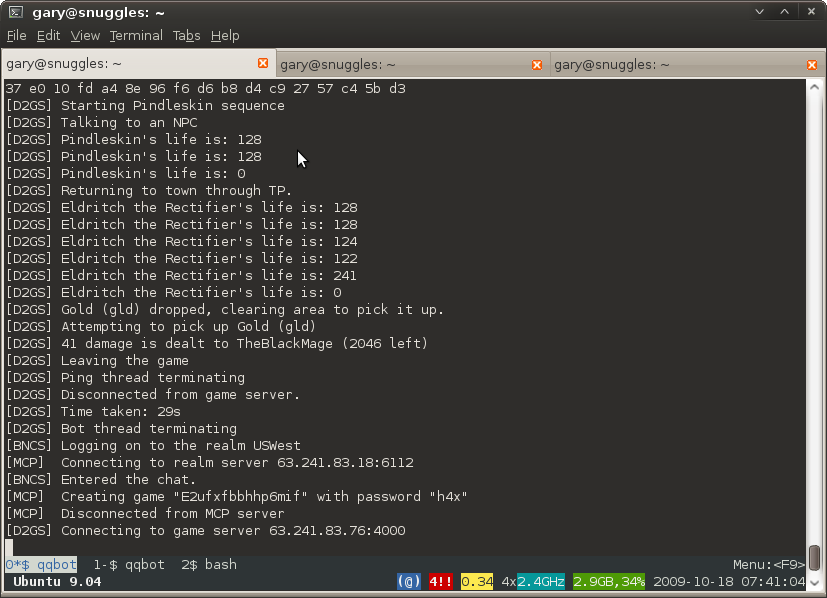Click the red 4!! updates indicator
This screenshot has width=827, height=598.
tap(441, 581)
